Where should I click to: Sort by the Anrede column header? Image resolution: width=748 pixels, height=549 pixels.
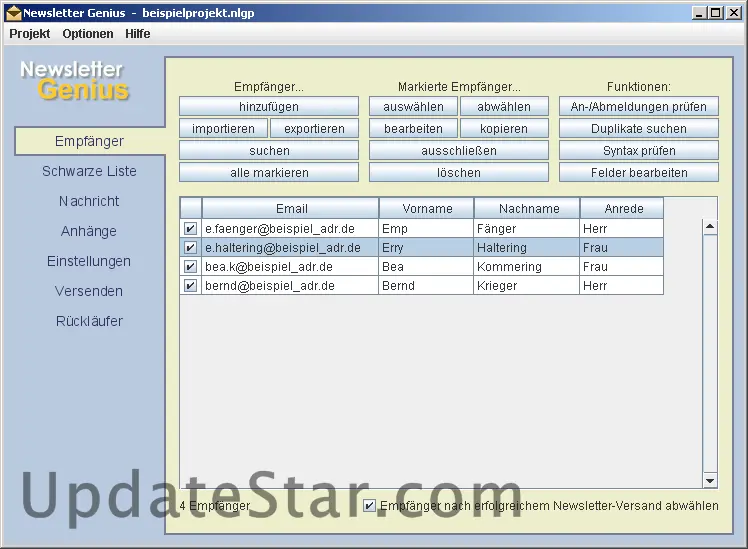pos(622,208)
